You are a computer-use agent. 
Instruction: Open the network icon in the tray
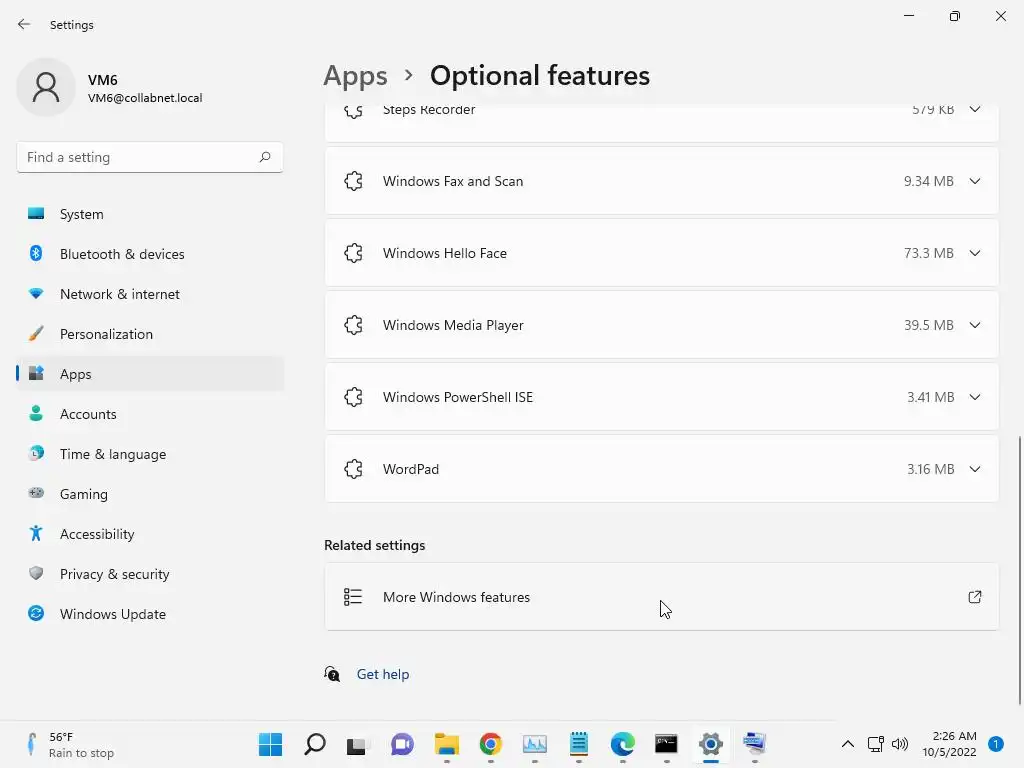876,744
